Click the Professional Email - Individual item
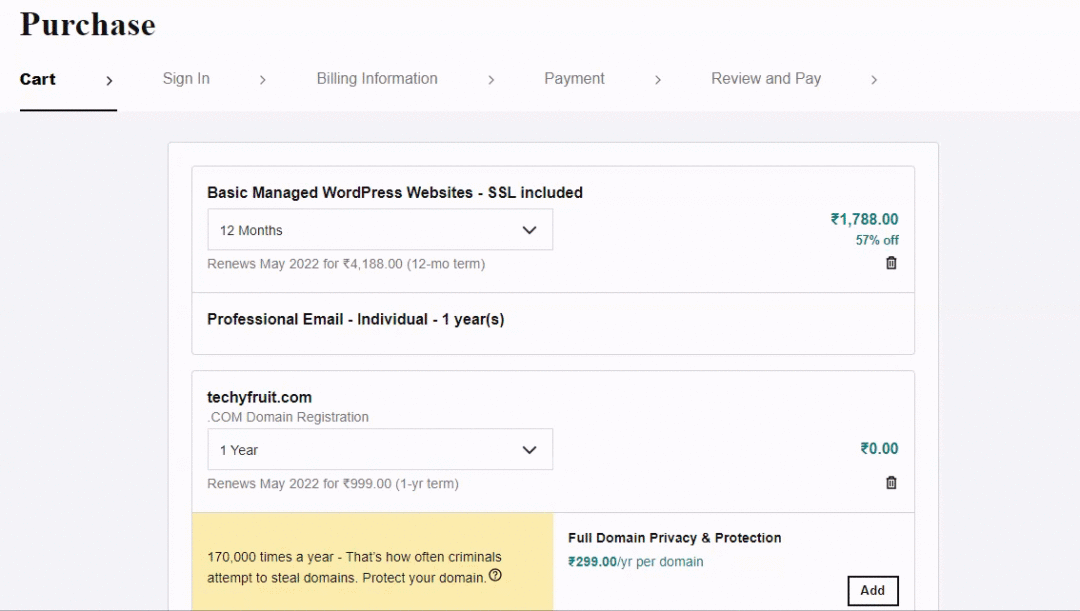The height and width of the screenshot is (611, 1080). click(x=355, y=320)
